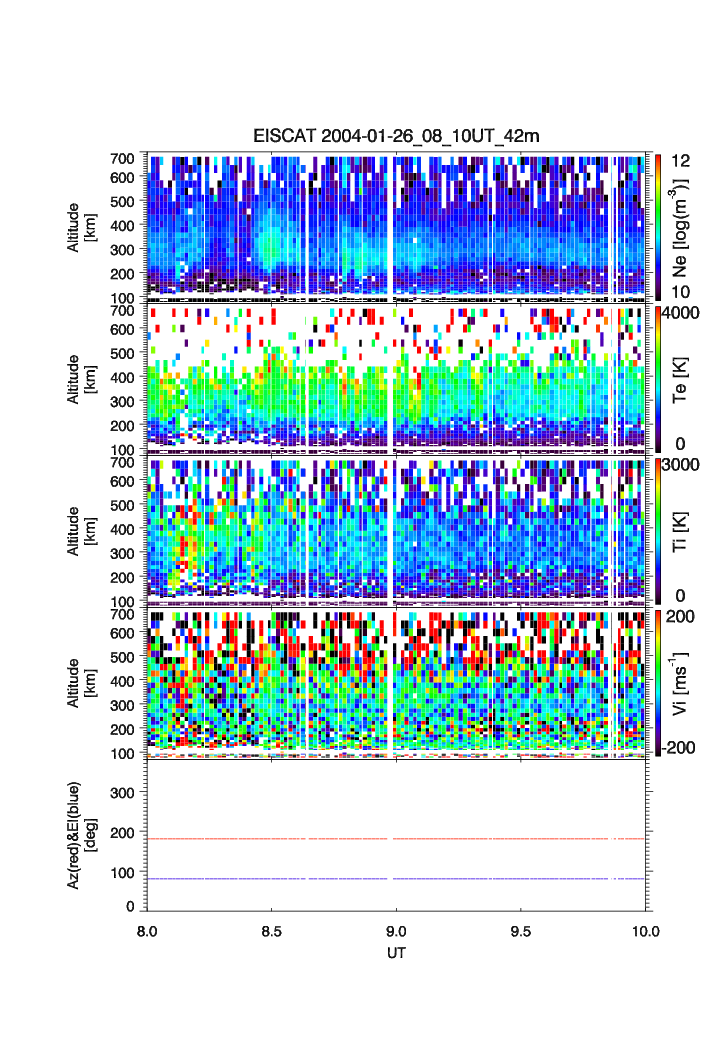The image size is (708, 1063).
Task: Click the Te electron temperature color bar
Action: tap(658, 378)
